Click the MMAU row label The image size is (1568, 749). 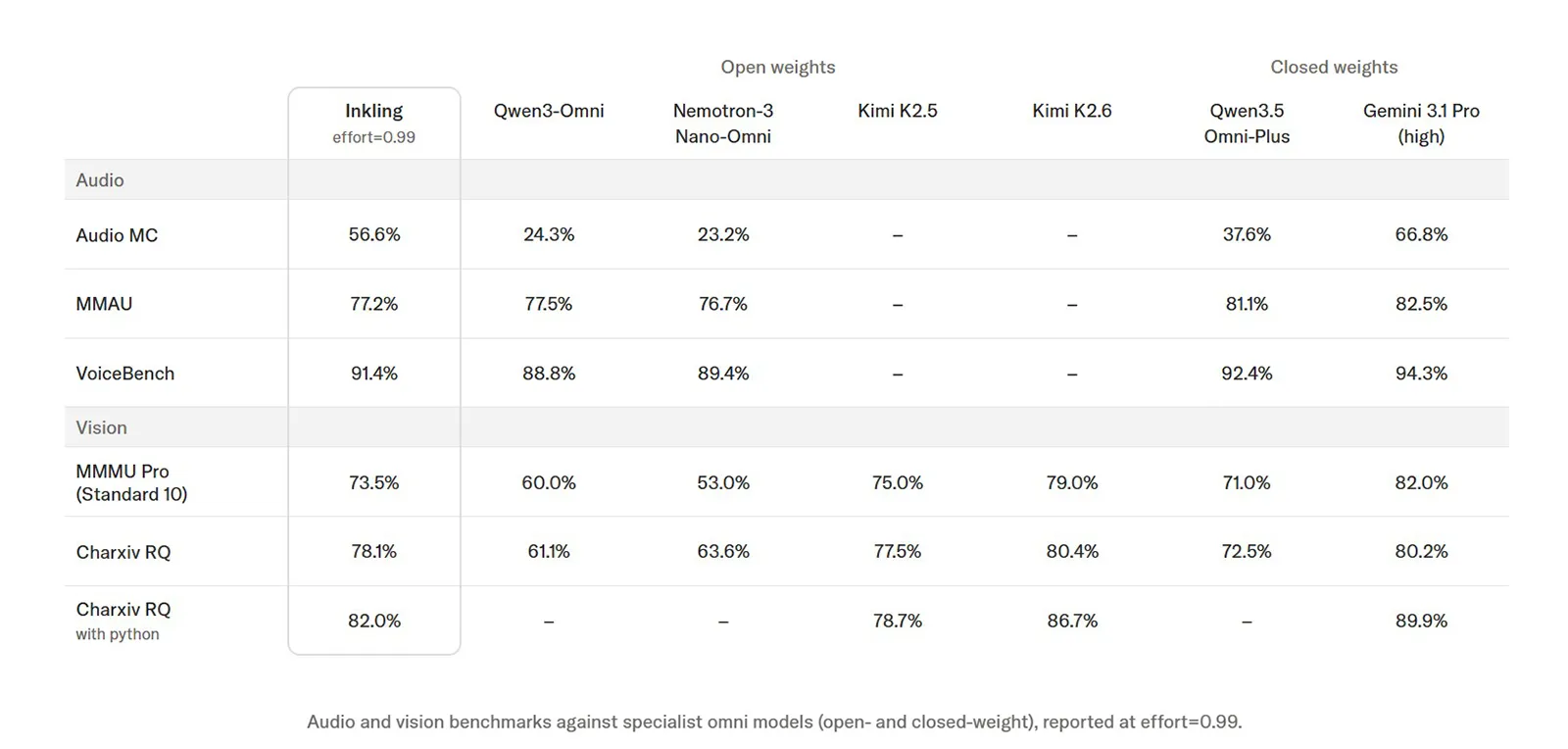coord(104,304)
